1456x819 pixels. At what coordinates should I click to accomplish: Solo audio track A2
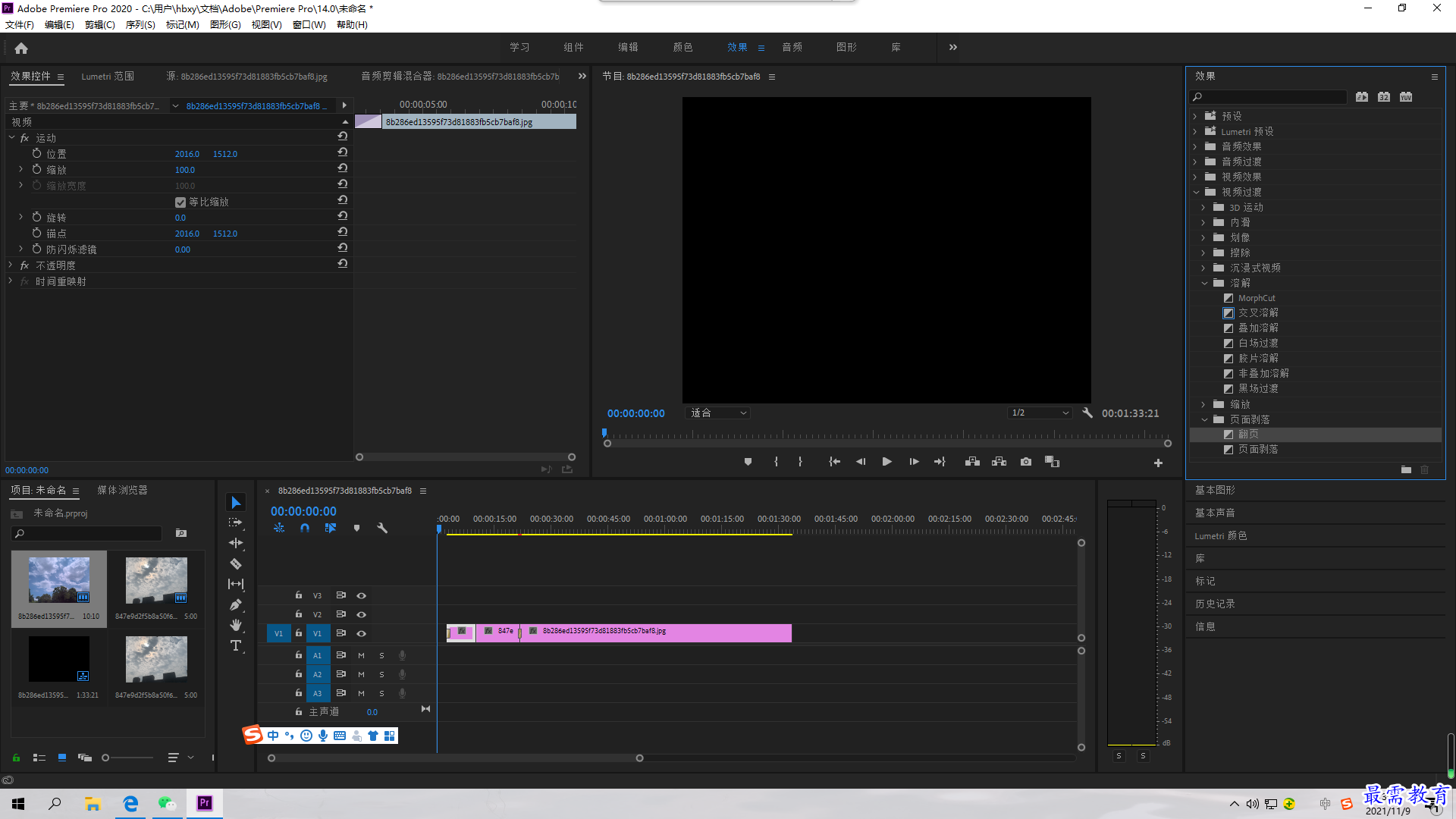[x=381, y=674]
